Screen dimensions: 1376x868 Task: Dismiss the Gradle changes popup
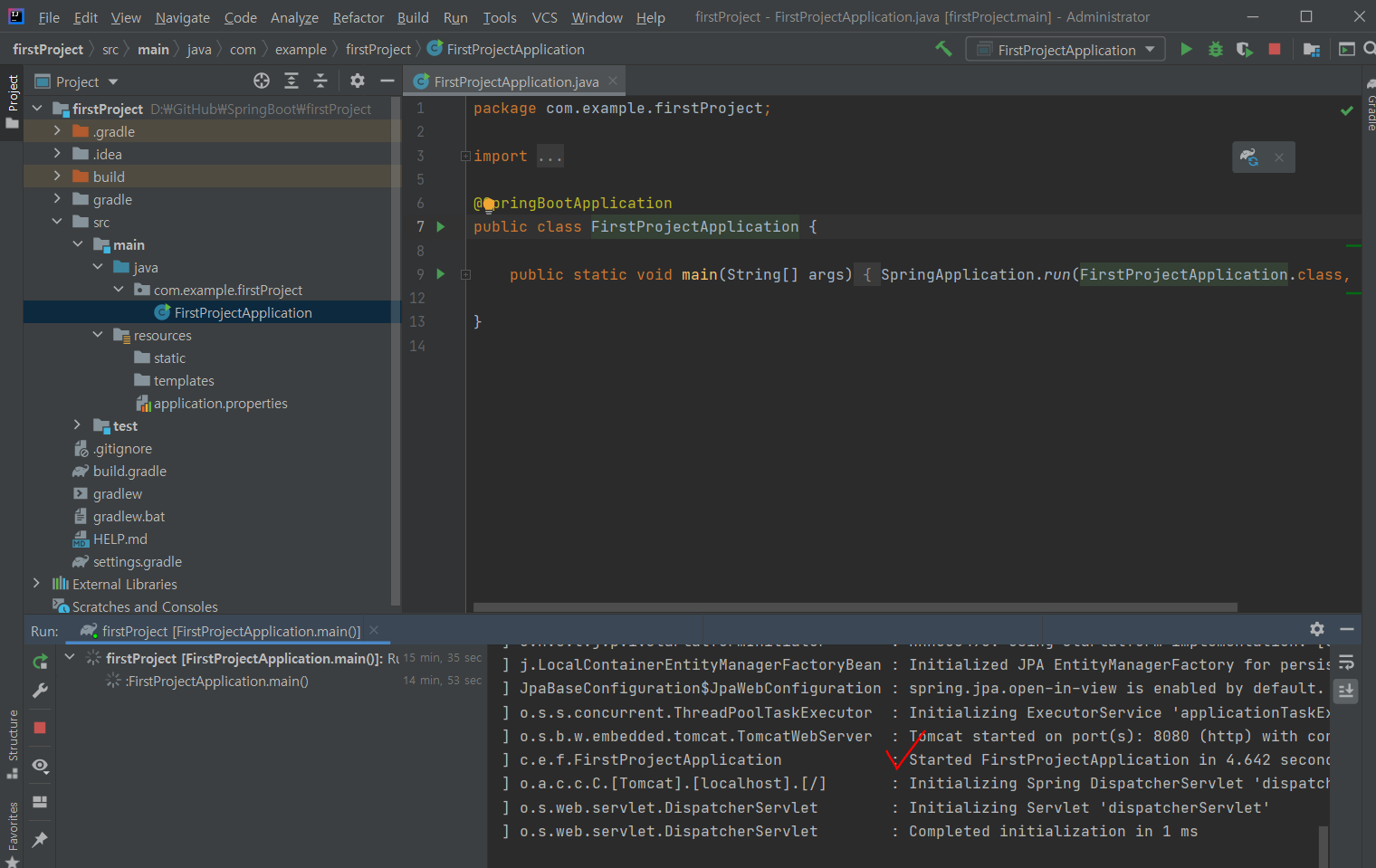1279,157
